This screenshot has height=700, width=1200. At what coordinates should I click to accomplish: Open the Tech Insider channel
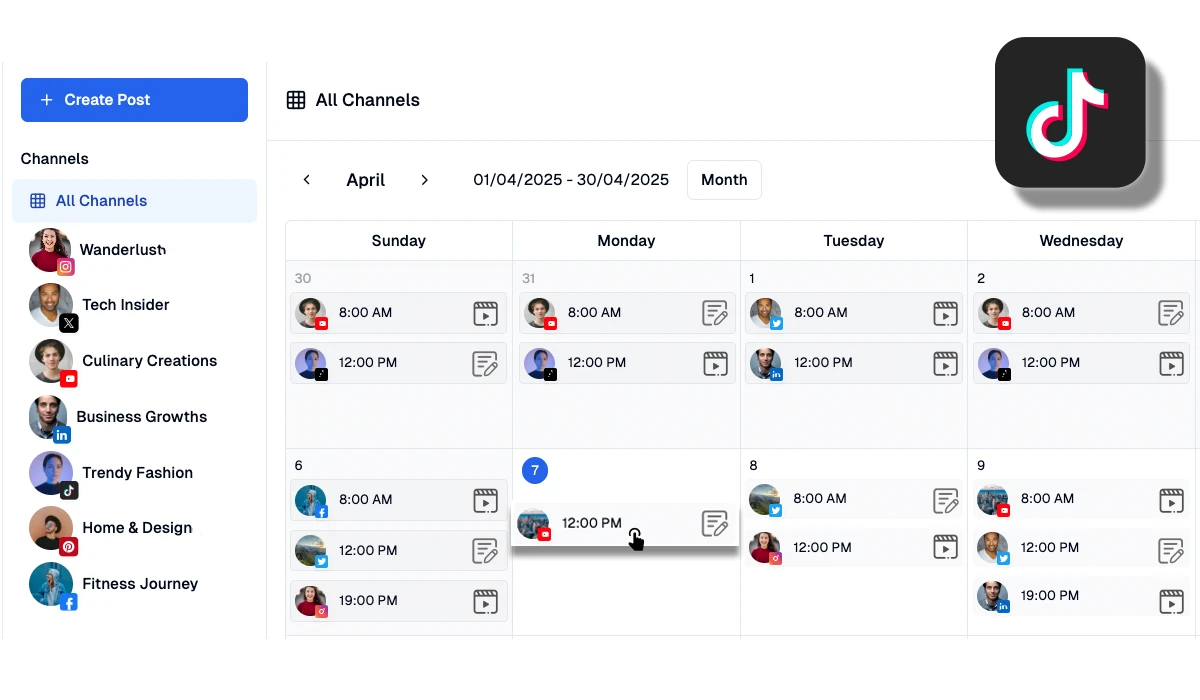[100, 306]
